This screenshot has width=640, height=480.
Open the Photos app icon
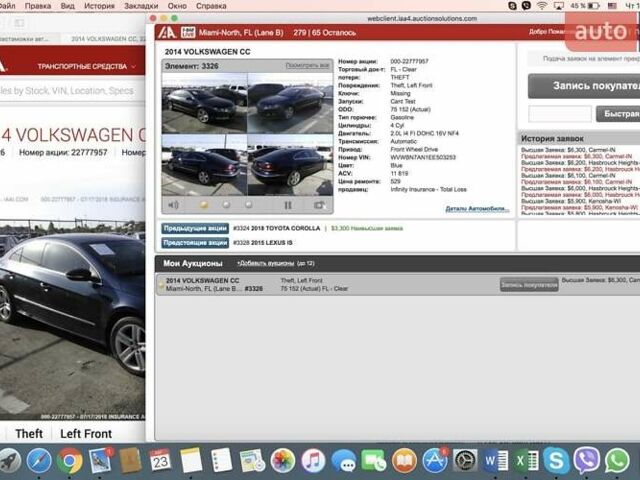(x=282, y=460)
